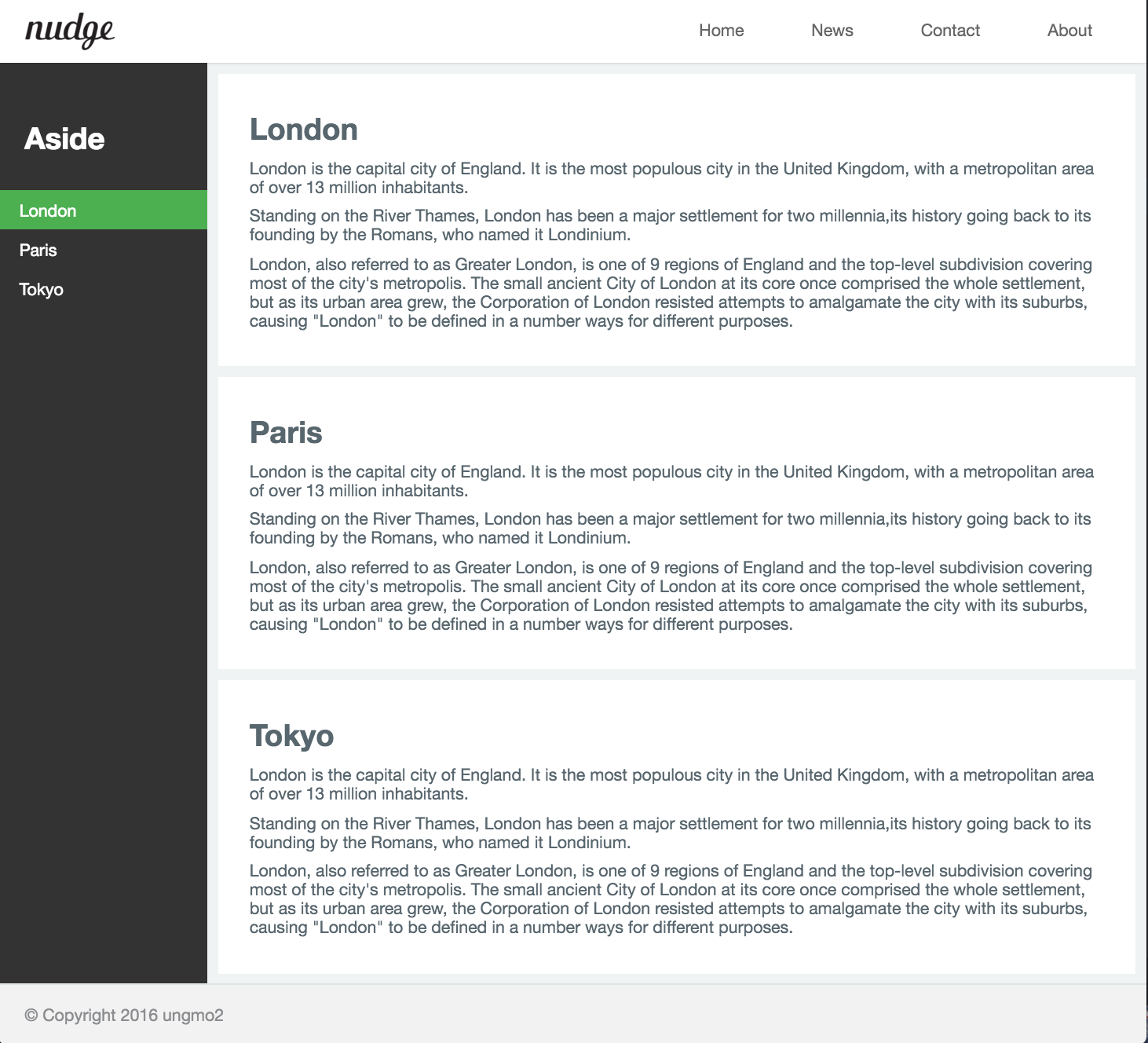
Task: Open the About nav link
Action: [x=1069, y=31]
